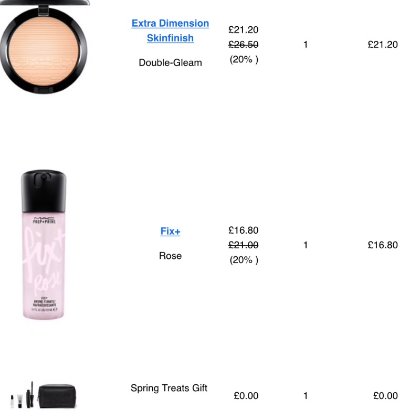420x420 pixels.
Task: Click the sale price £21.20 above £26.50
Action: pyautogui.click(x=243, y=30)
